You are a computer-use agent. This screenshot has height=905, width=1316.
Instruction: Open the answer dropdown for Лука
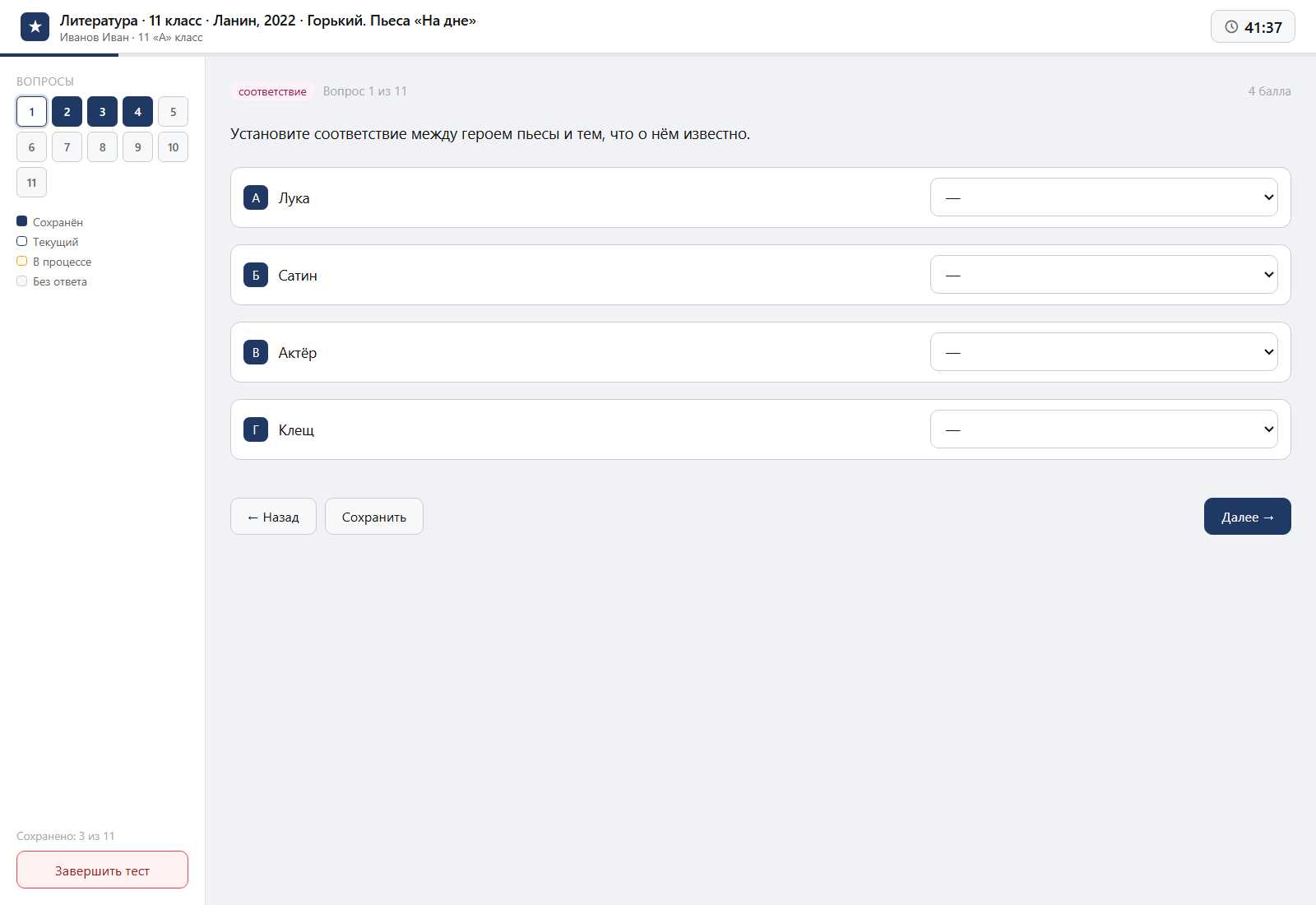[x=1104, y=197]
